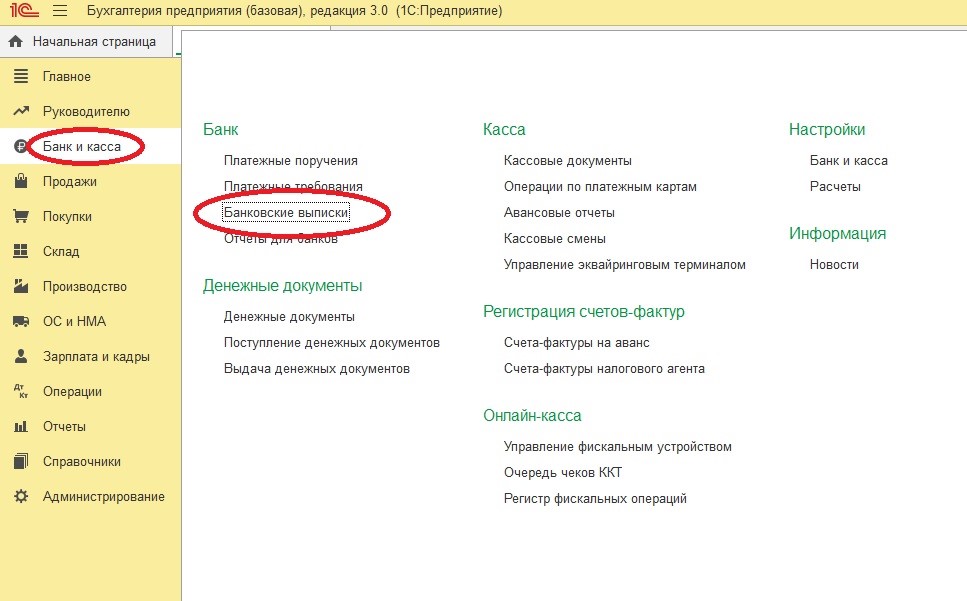Image resolution: width=967 pixels, height=601 pixels.
Task: Open Очередь чеков ККТ link
Action: click(x=563, y=473)
